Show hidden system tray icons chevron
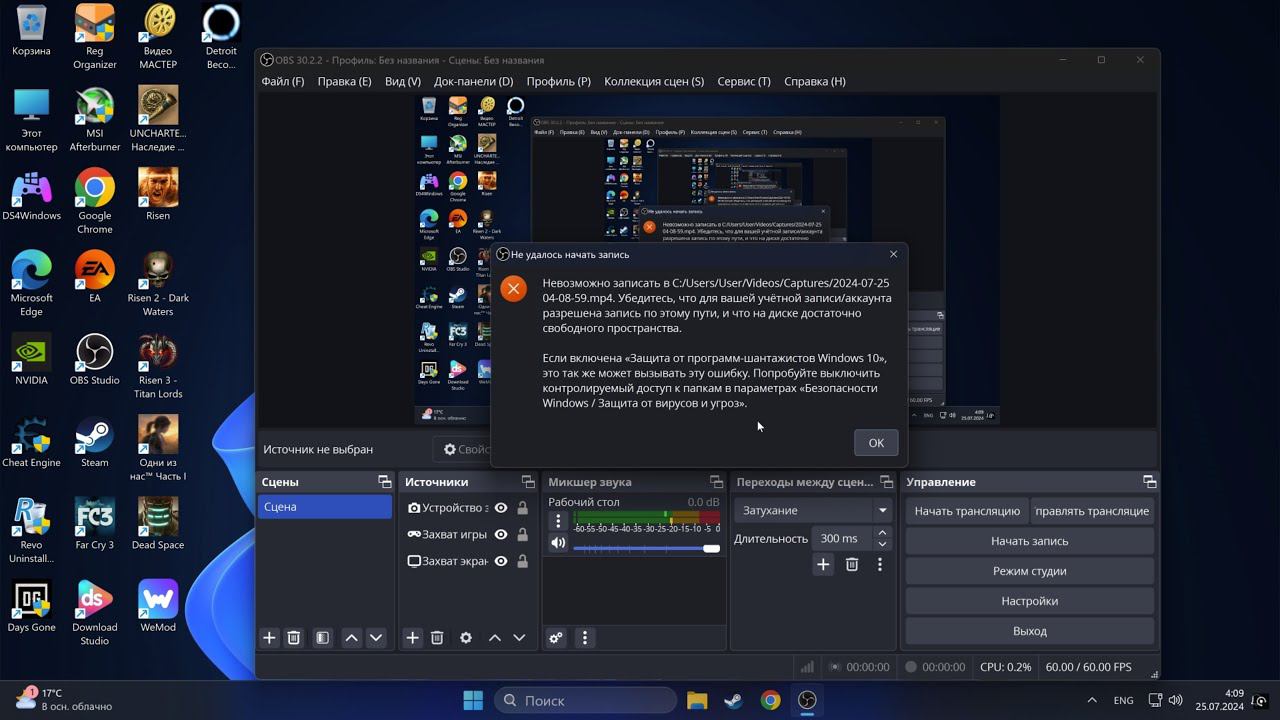The image size is (1280, 720). pos(1092,700)
